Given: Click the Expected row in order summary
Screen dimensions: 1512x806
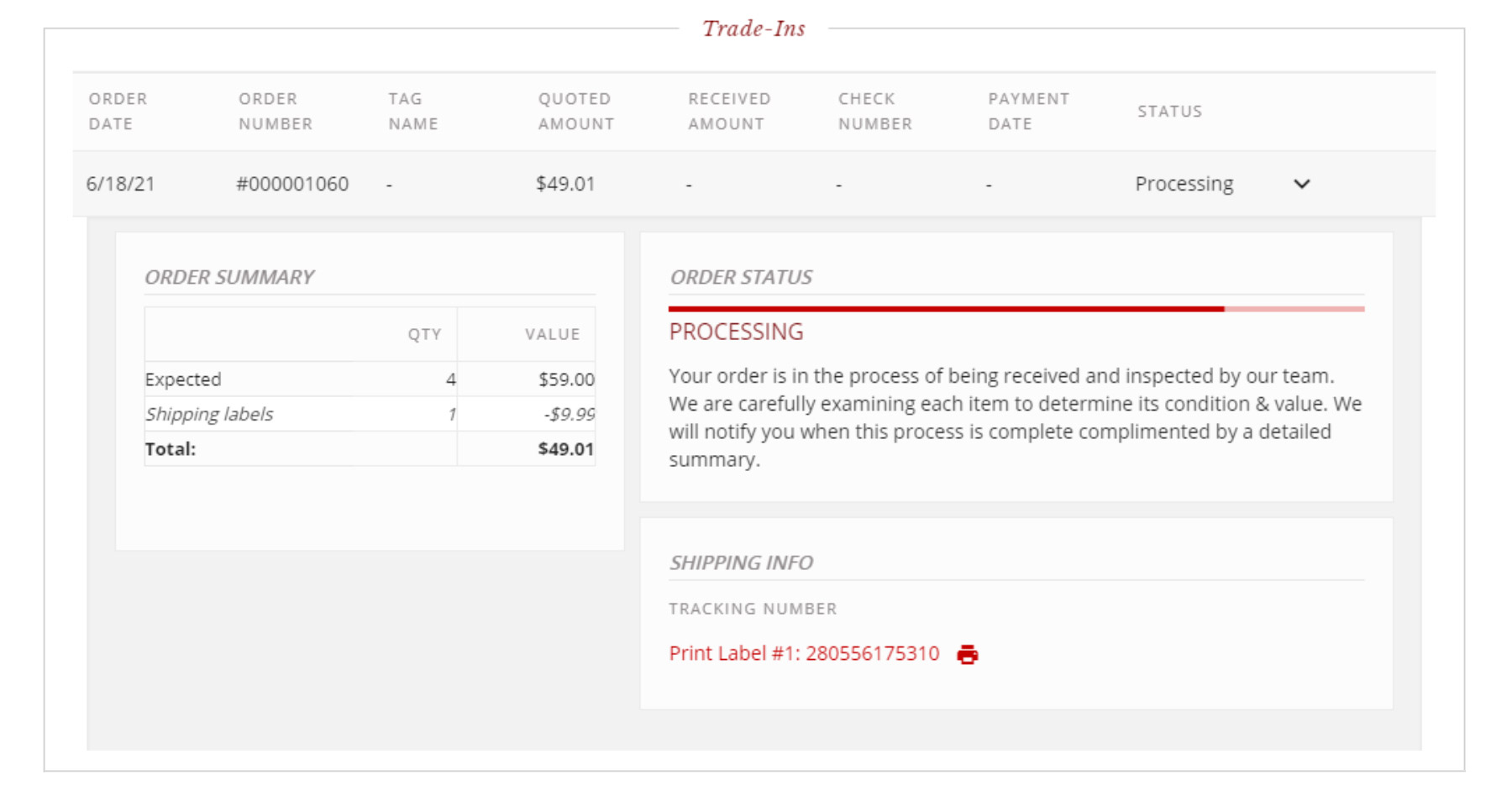Looking at the screenshot, I should (370, 379).
